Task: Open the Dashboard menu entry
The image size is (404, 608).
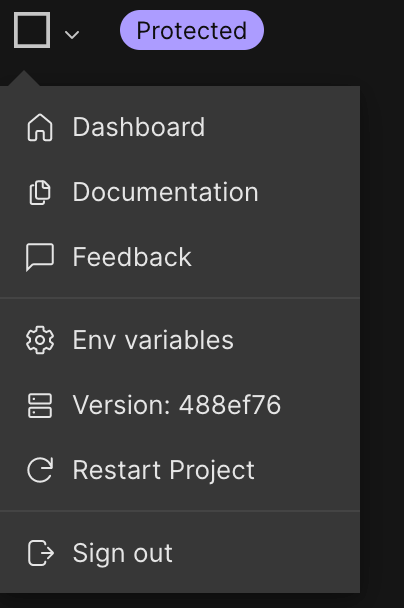Action: coord(180,127)
